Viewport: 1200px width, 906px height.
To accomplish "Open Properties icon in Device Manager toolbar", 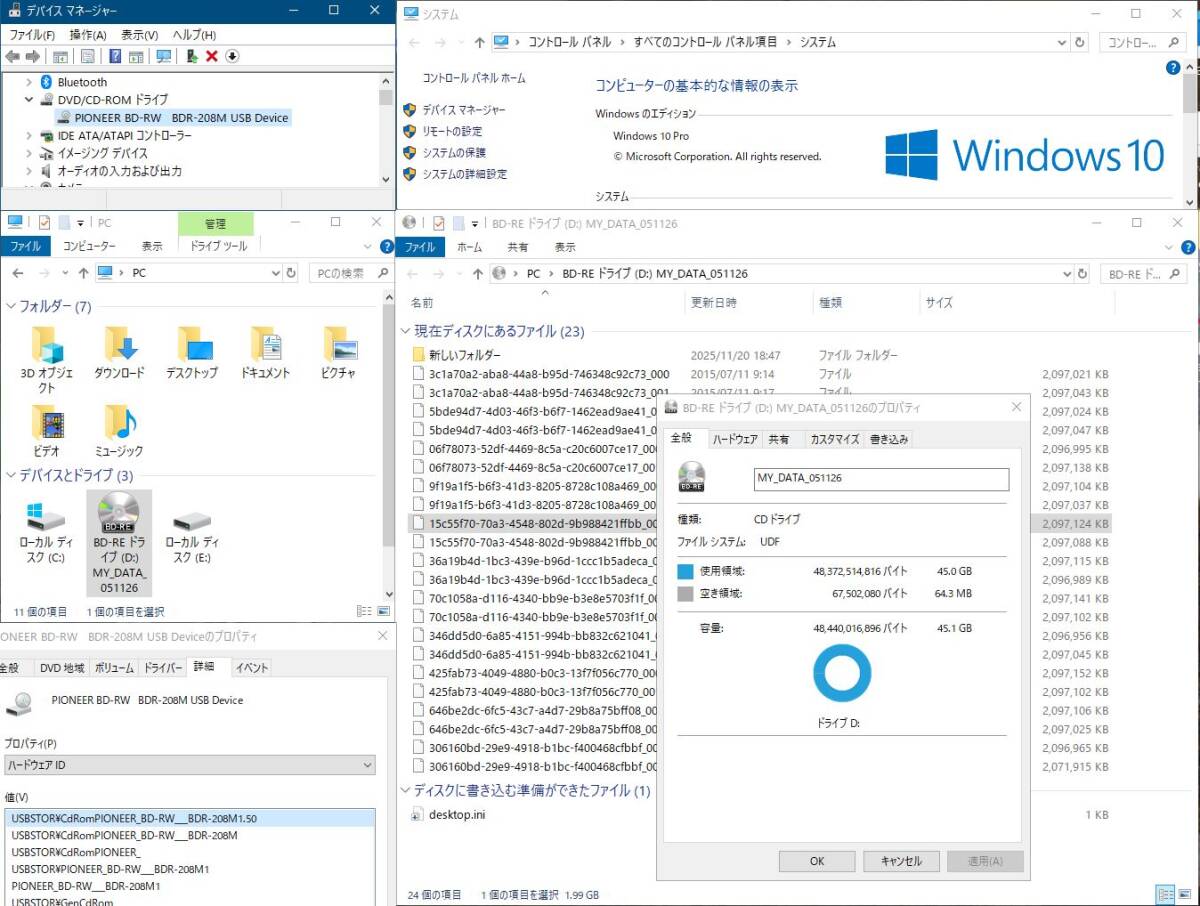I will coord(87,56).
